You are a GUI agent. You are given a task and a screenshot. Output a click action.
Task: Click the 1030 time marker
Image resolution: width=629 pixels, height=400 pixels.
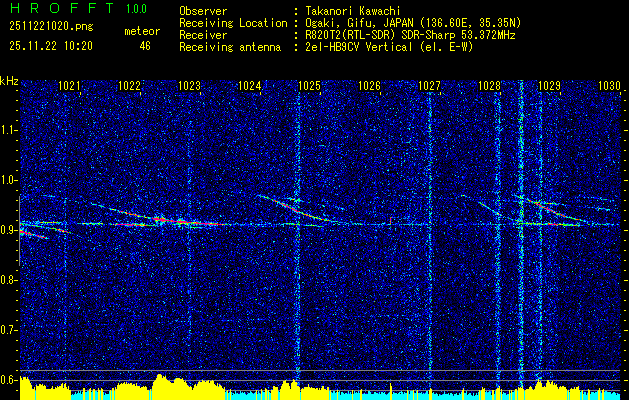pos(609,85)
